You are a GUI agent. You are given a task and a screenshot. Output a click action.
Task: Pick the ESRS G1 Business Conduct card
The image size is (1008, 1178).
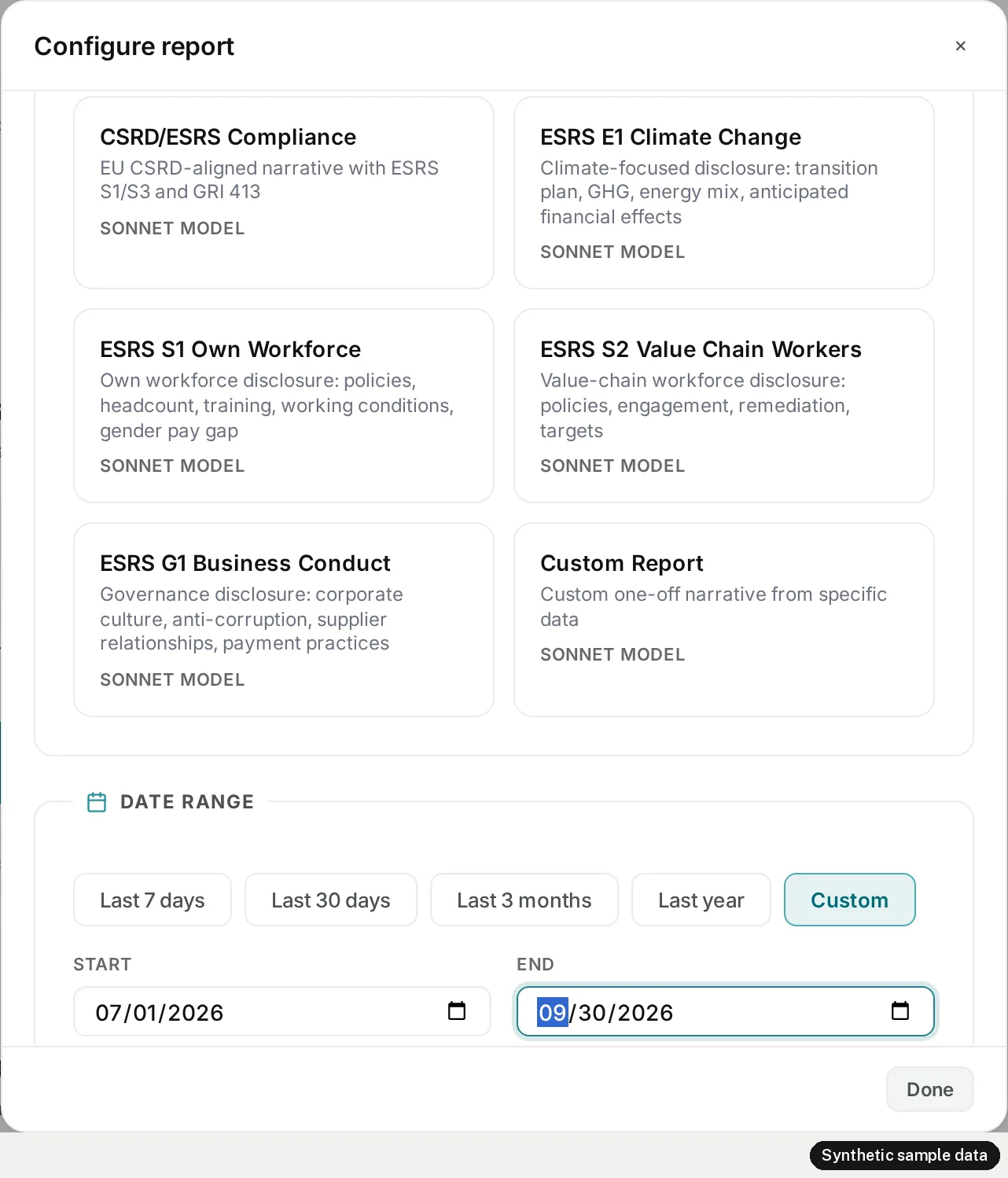click(x=284, y=620)
